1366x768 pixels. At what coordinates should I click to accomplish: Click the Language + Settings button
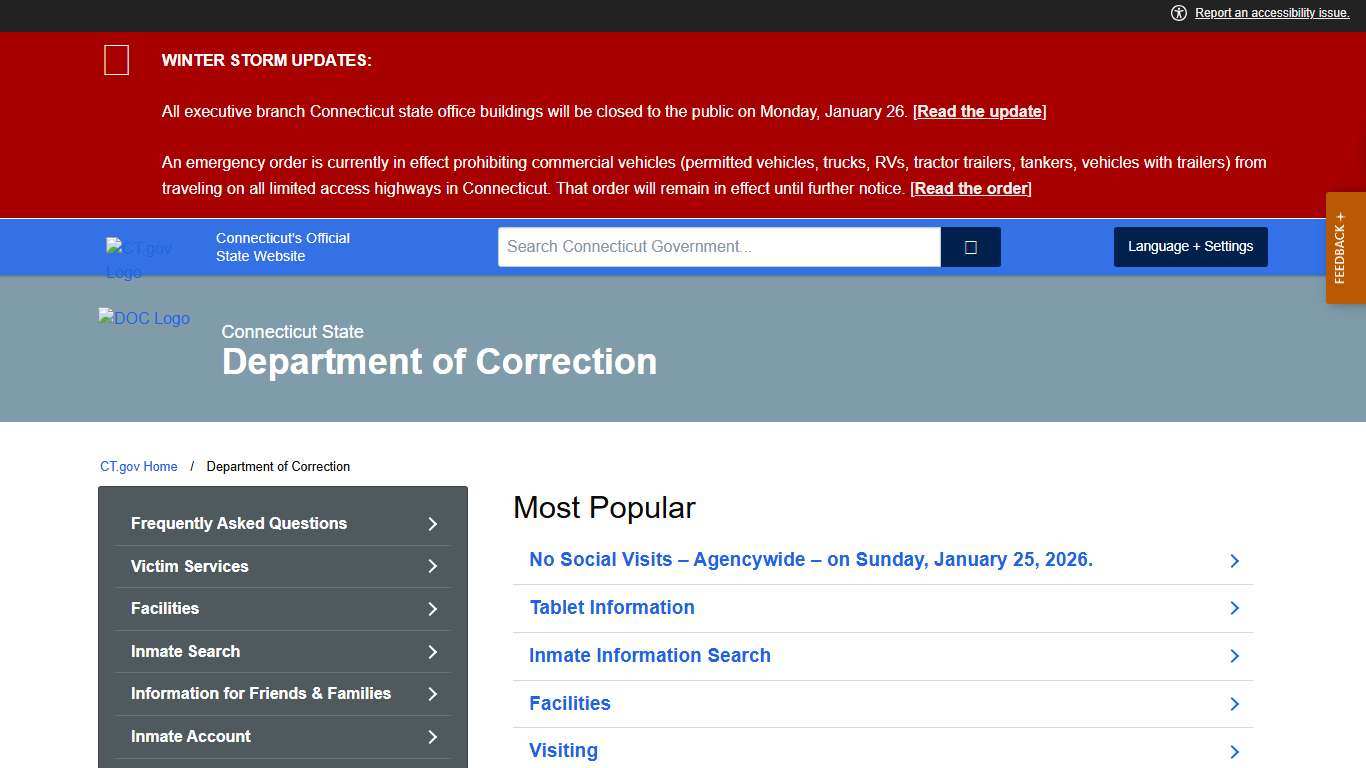1190,246
